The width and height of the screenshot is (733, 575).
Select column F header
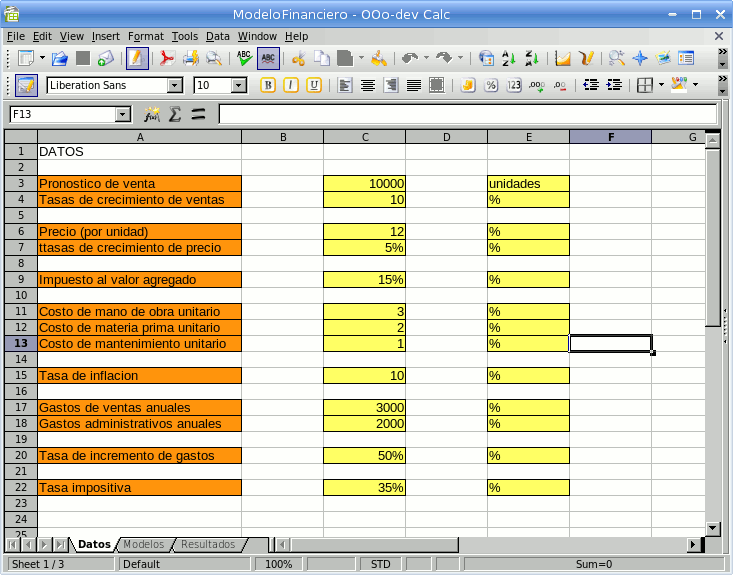(611, 137)
